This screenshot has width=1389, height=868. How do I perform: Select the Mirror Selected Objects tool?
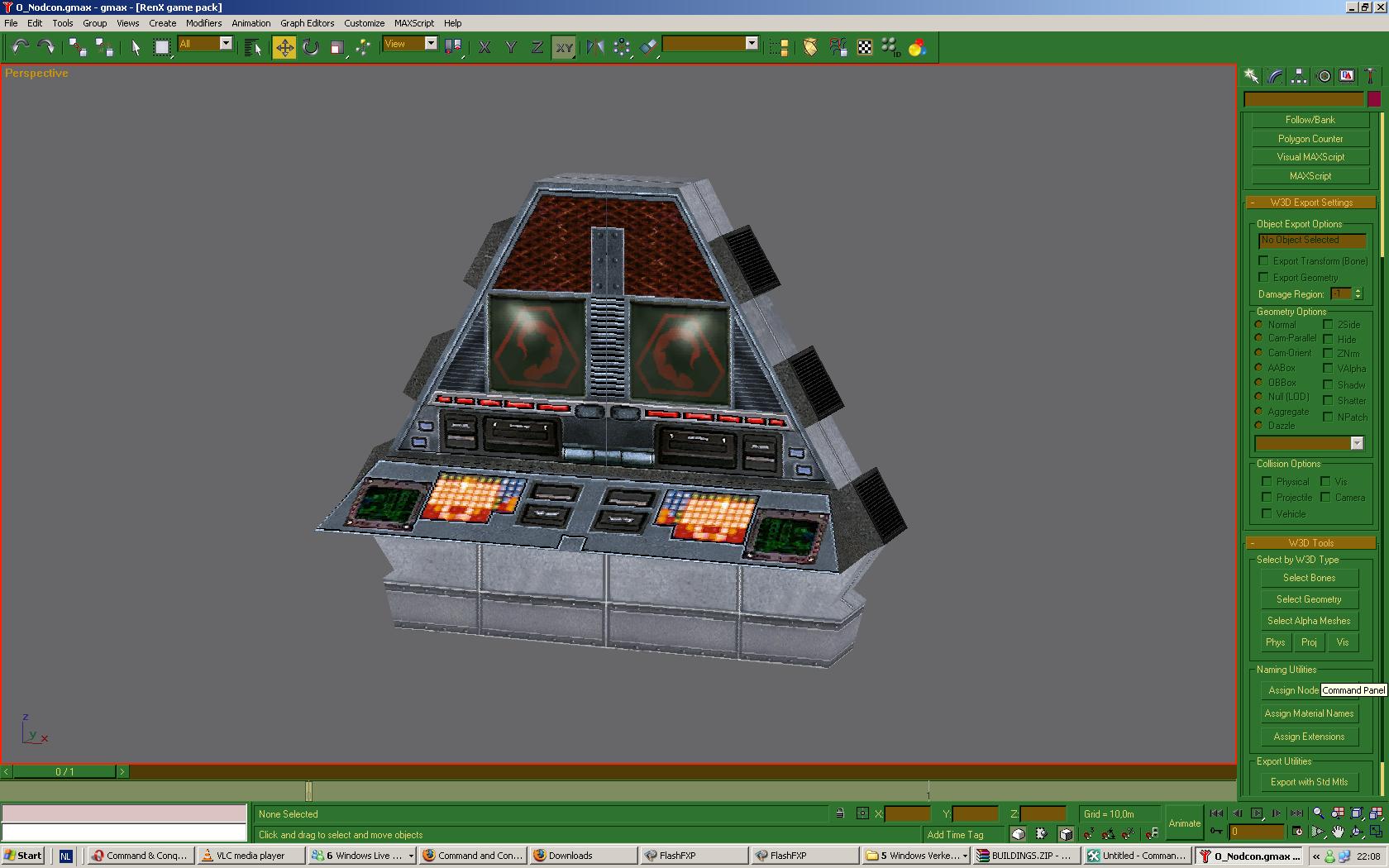tap(594, 48)
